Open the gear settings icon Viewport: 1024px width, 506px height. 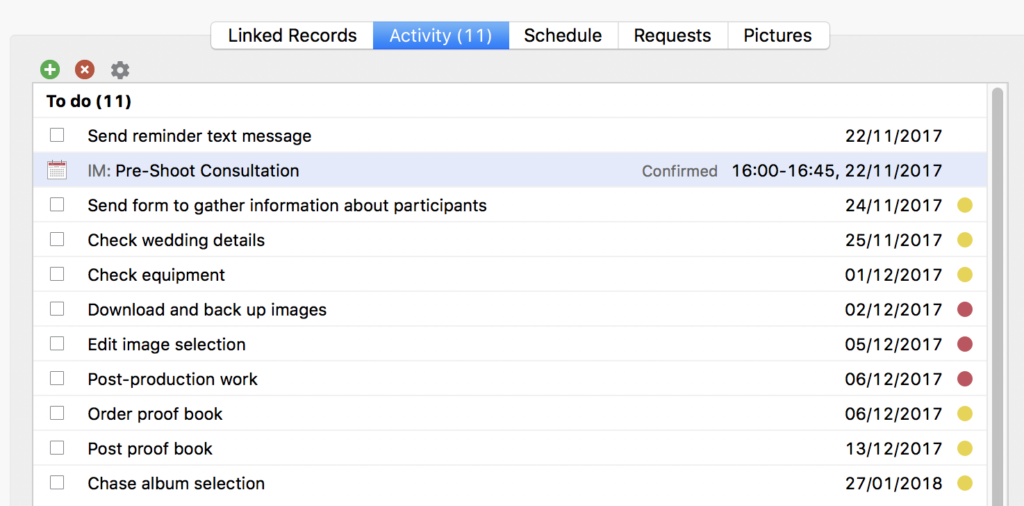(x=120, y=70)
